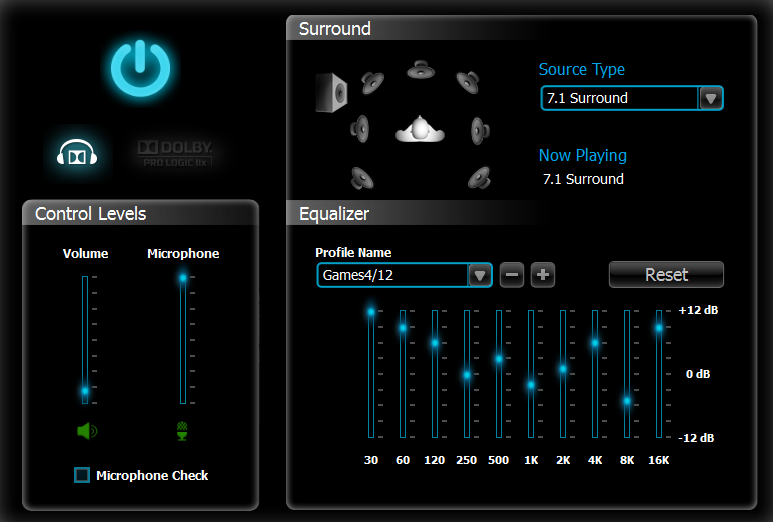Mute microphone using green mic icon
Viewport: 773px width, 522px height.
[x=182, y=431]
